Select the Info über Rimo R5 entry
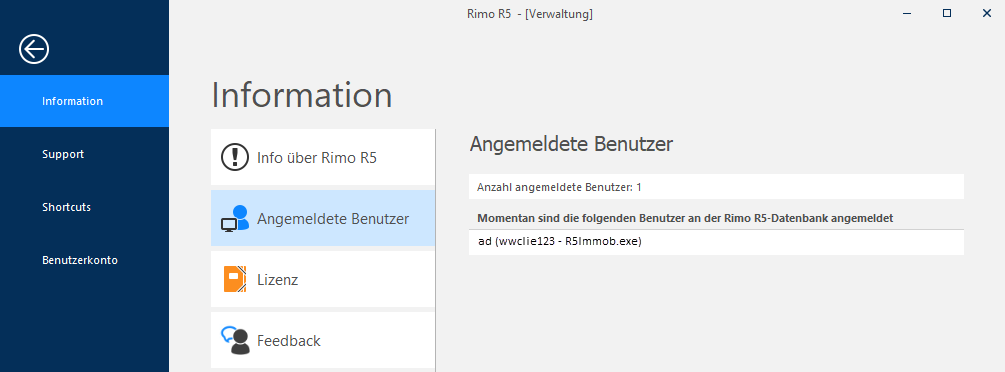Viewport: 1005px width, 372px height. (323, 157)
